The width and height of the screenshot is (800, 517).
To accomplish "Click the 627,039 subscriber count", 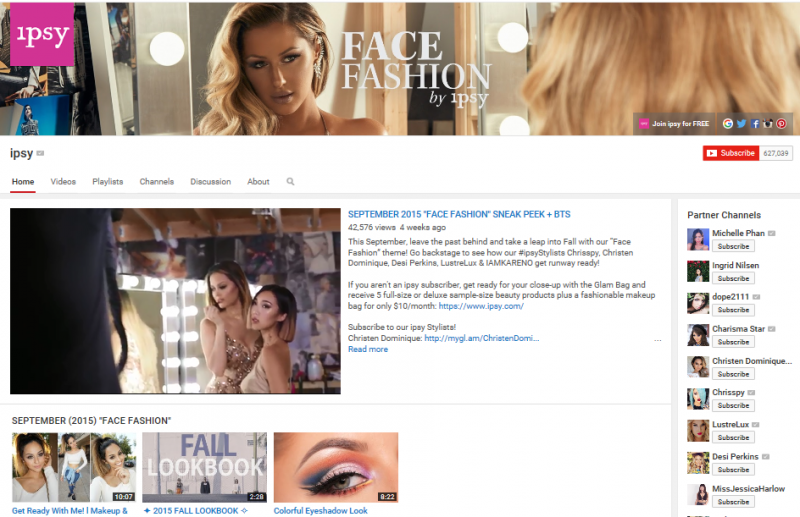I will click(x=776, y=153).
